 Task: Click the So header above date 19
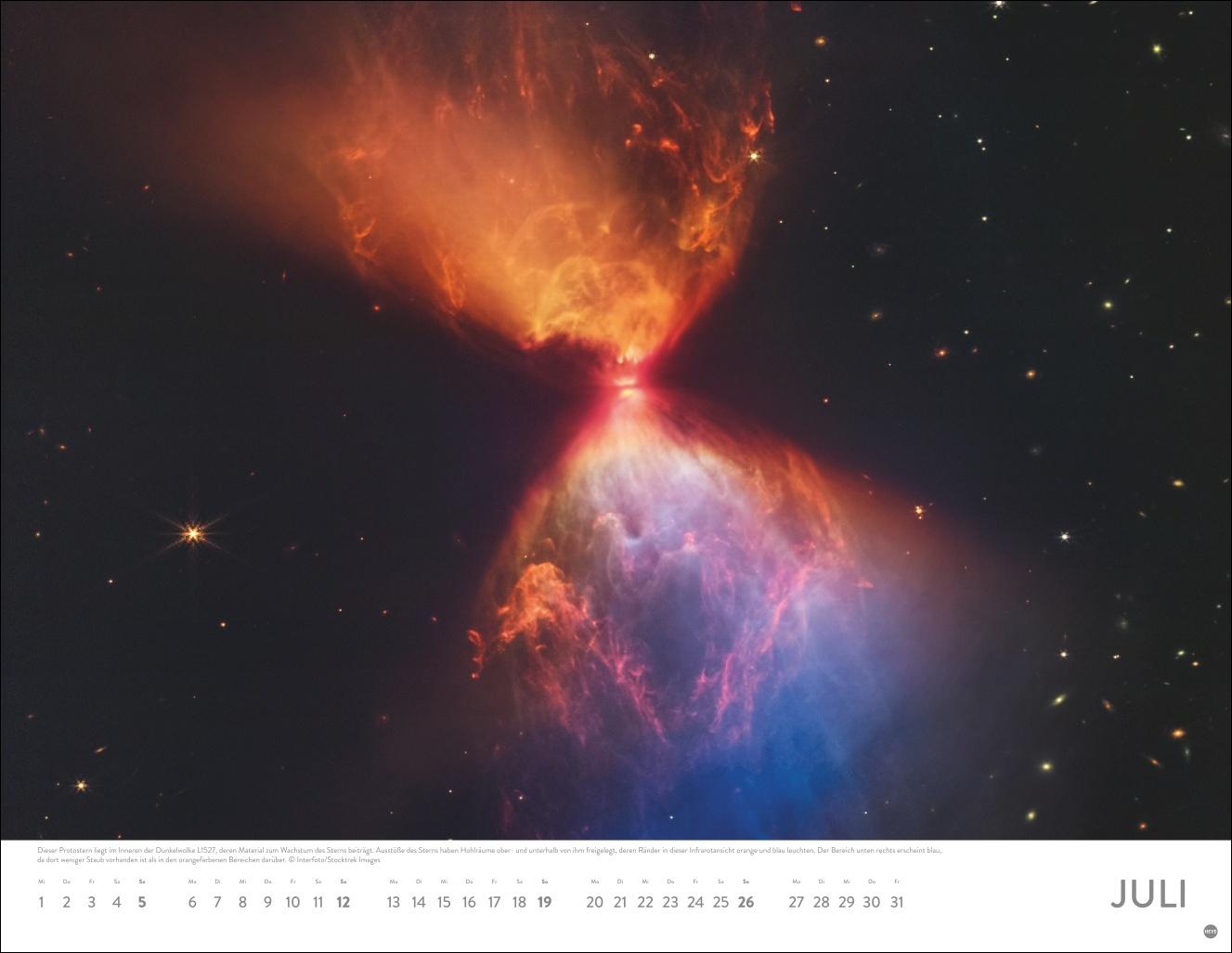(x=544, y=881)
